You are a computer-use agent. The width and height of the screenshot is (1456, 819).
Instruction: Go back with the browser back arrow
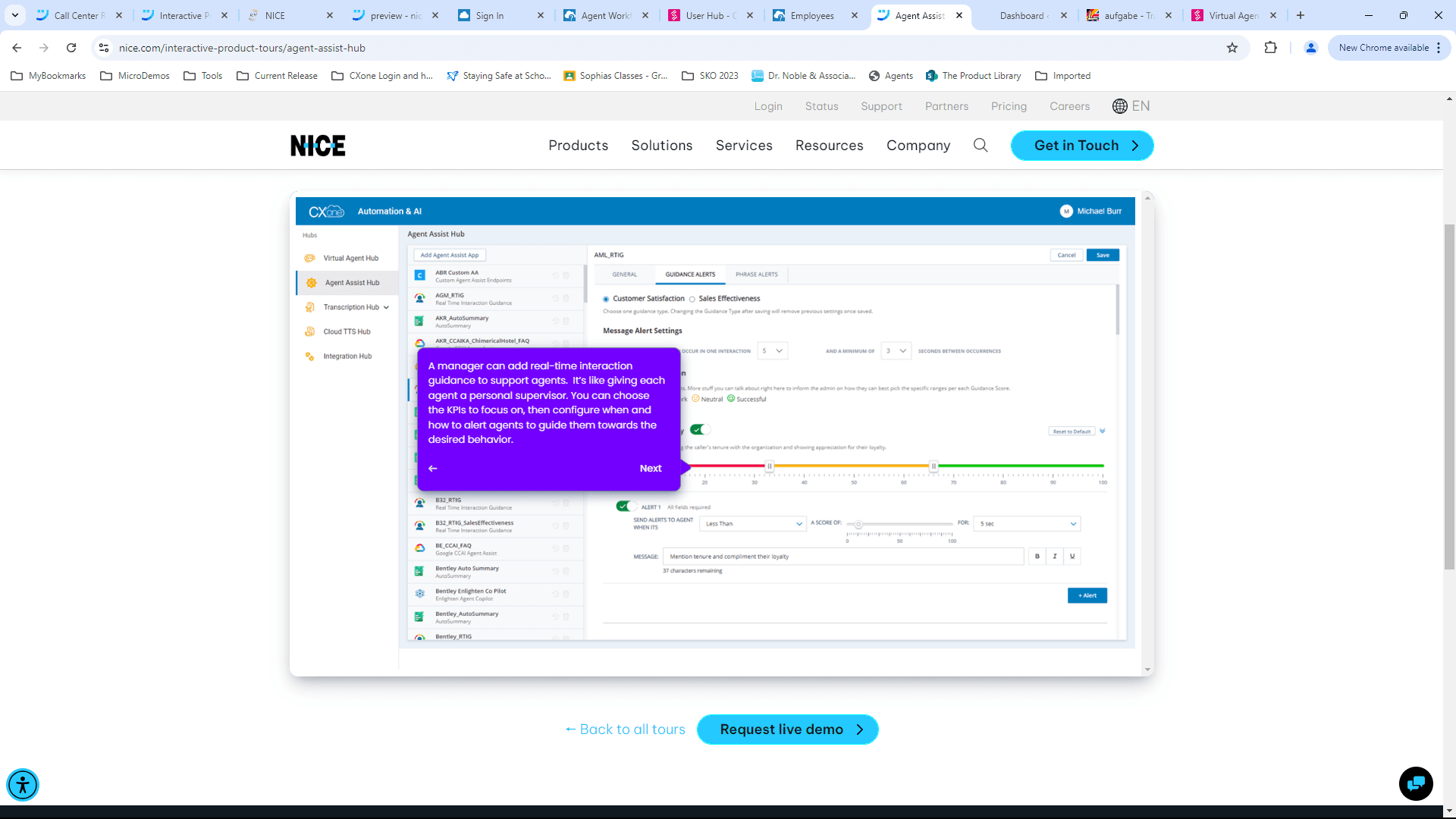17,48
